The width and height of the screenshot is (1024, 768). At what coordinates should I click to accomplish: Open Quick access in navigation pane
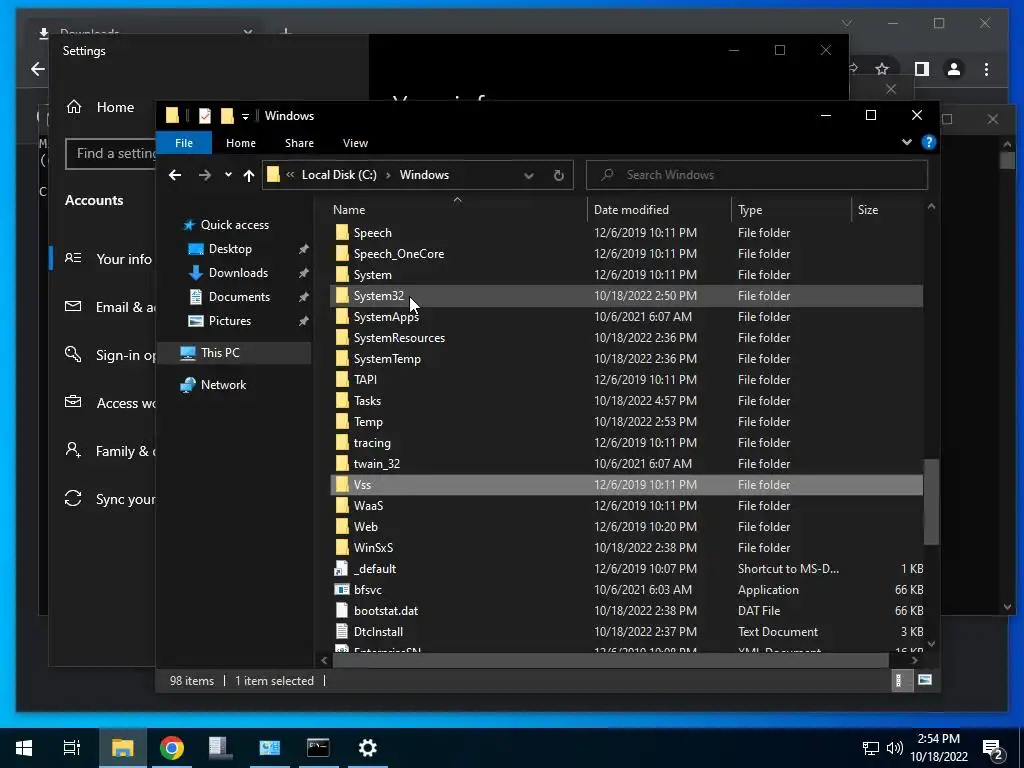[234, 225]
